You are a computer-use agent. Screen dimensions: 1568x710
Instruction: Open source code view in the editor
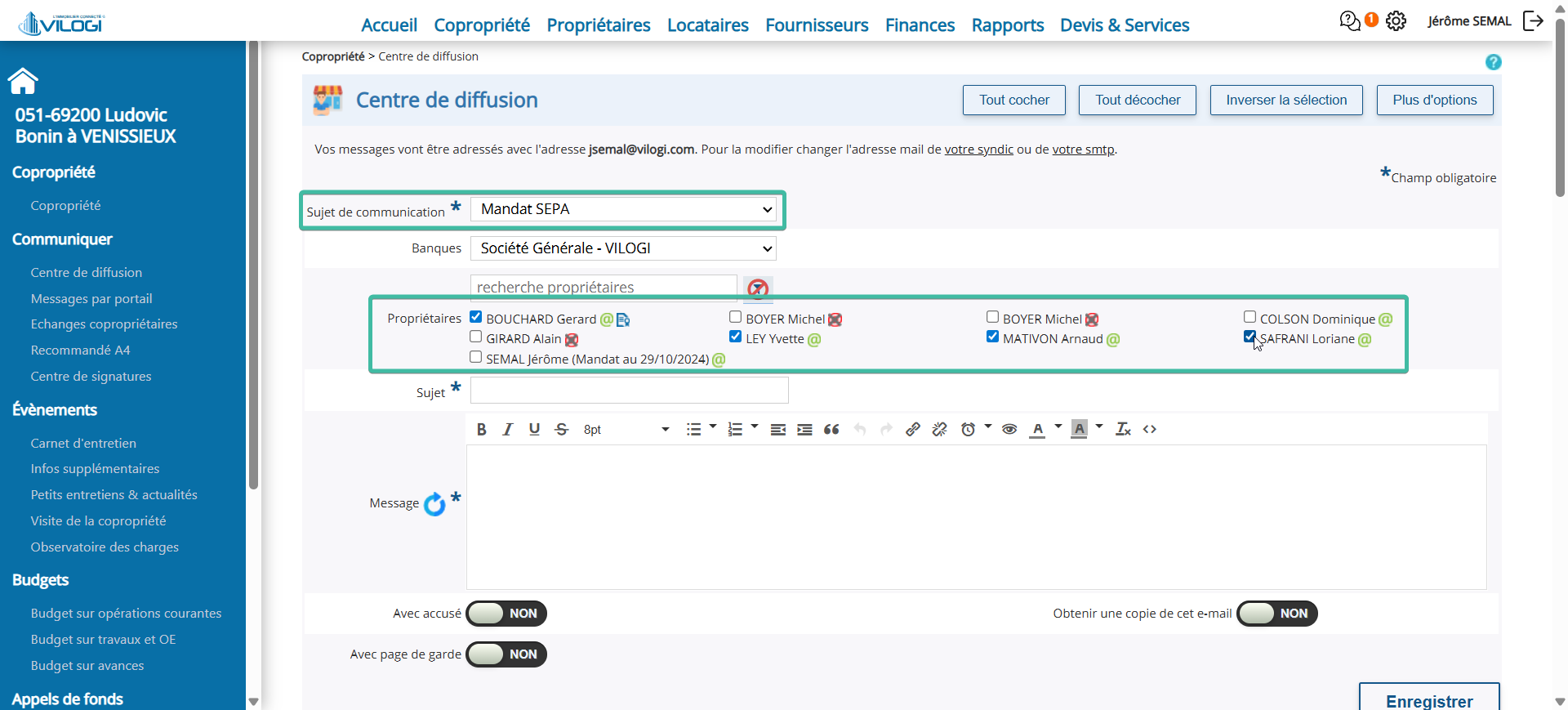pos(1150,429)
